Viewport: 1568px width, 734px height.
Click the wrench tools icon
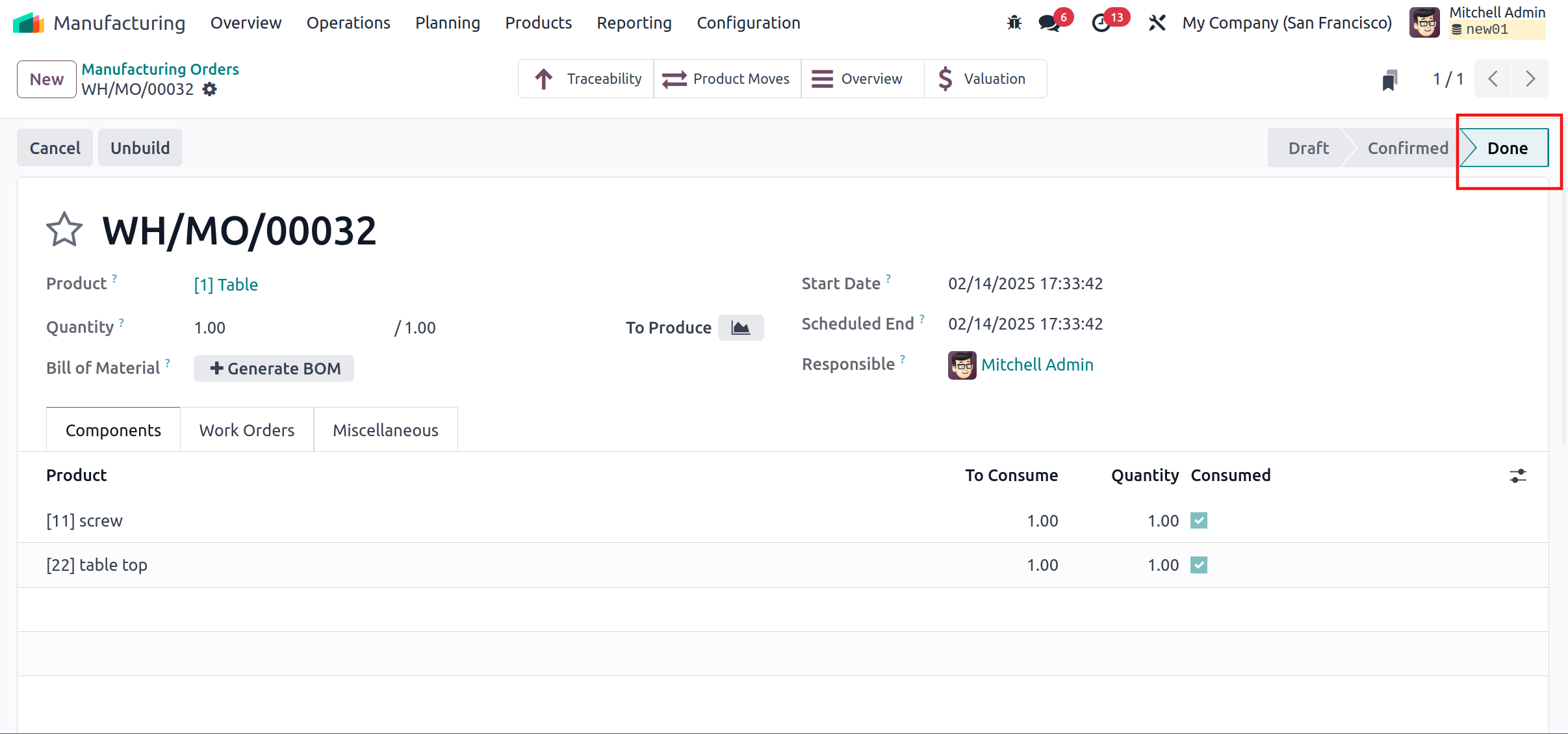click(x=1157, y=23)
